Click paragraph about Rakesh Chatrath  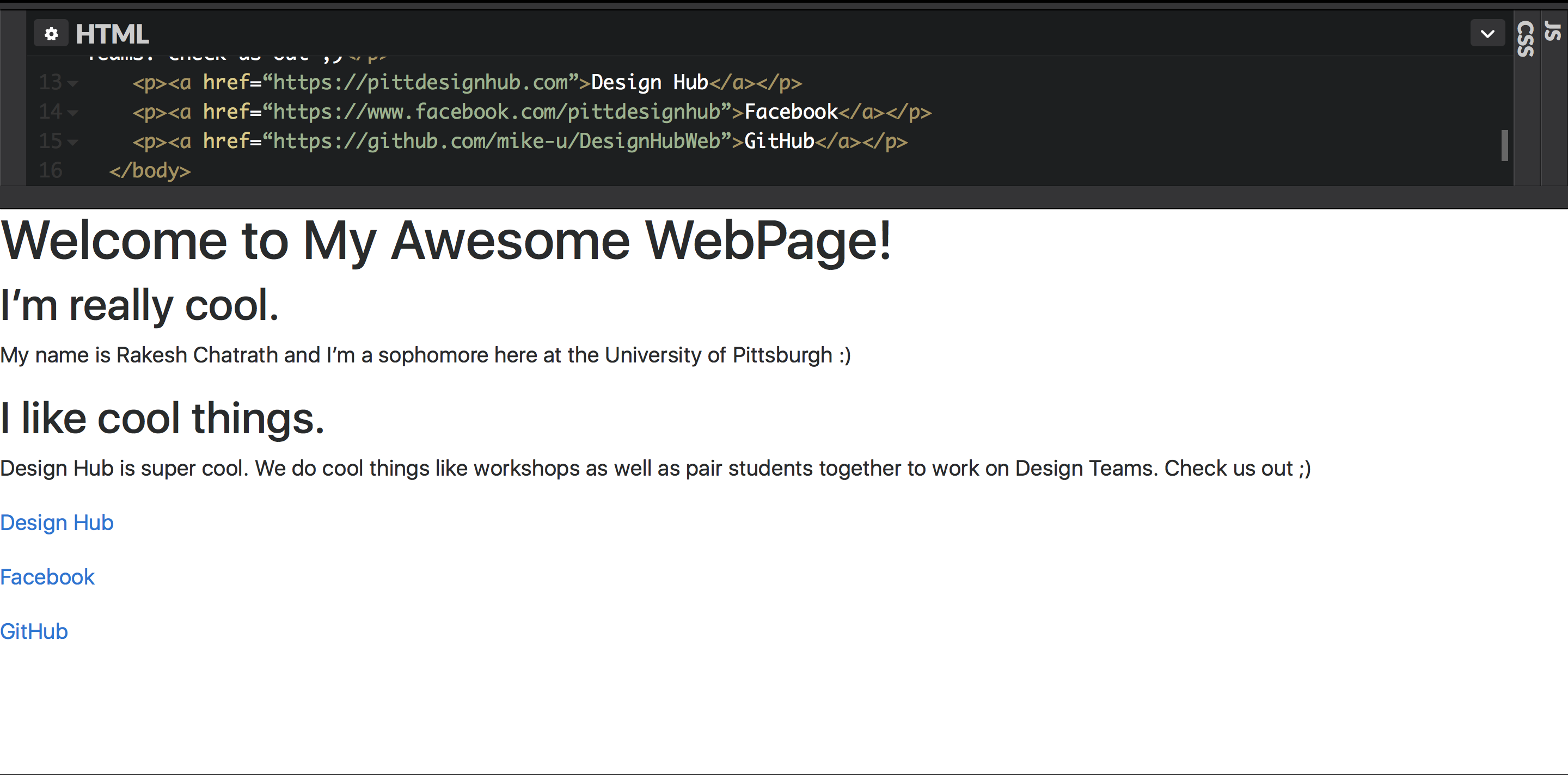coord(425,355)
